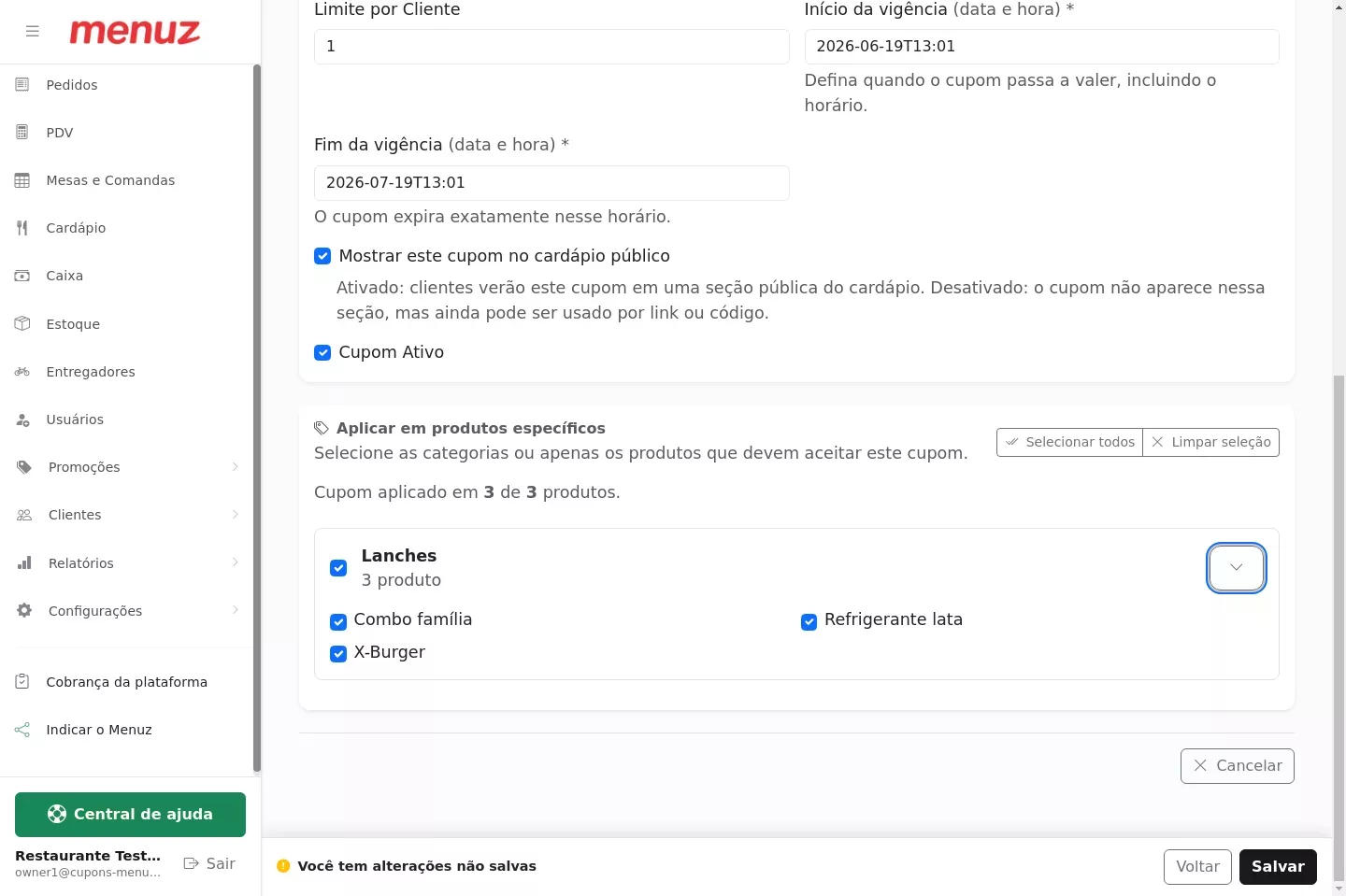Edit Início da vigência datetime field

tap(1041, 47)
